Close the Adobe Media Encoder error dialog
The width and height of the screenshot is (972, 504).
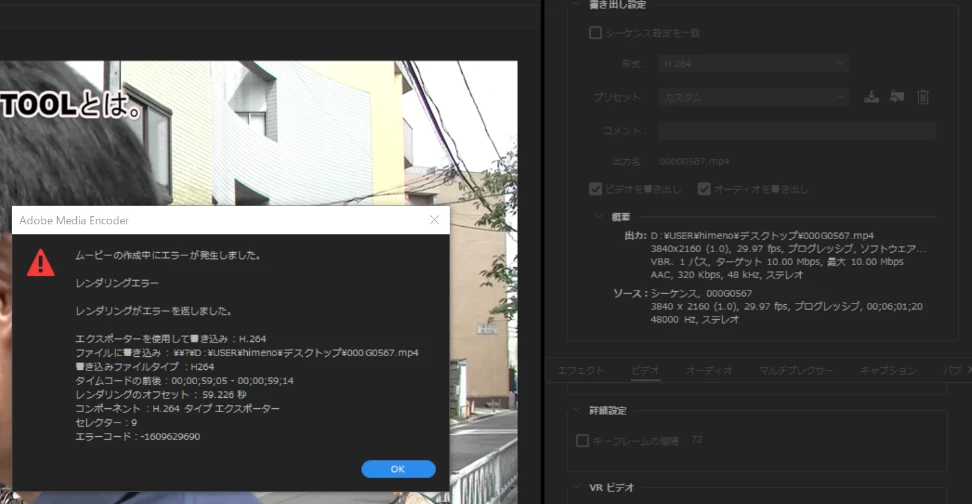434,220
